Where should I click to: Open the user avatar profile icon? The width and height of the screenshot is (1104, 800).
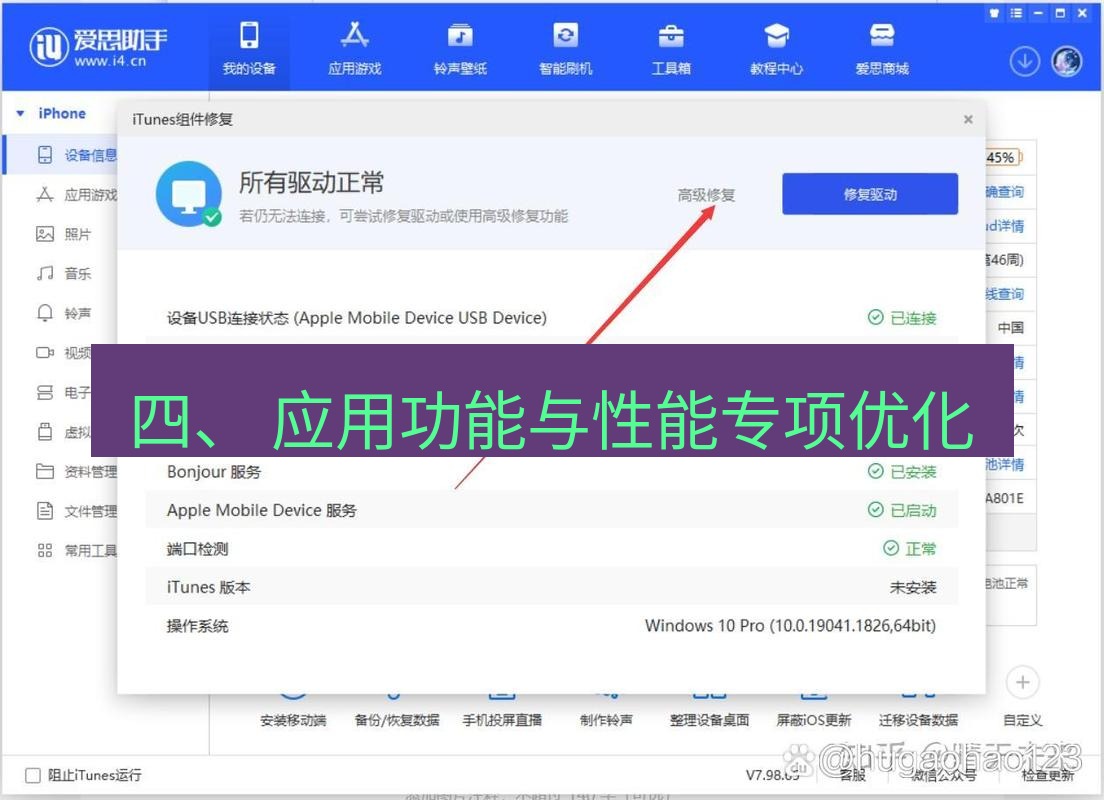click(x=1067, y=62)
